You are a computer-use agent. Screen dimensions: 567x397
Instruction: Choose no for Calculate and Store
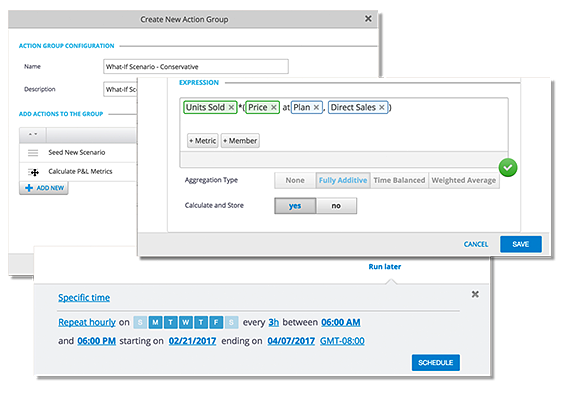(336, 206)
